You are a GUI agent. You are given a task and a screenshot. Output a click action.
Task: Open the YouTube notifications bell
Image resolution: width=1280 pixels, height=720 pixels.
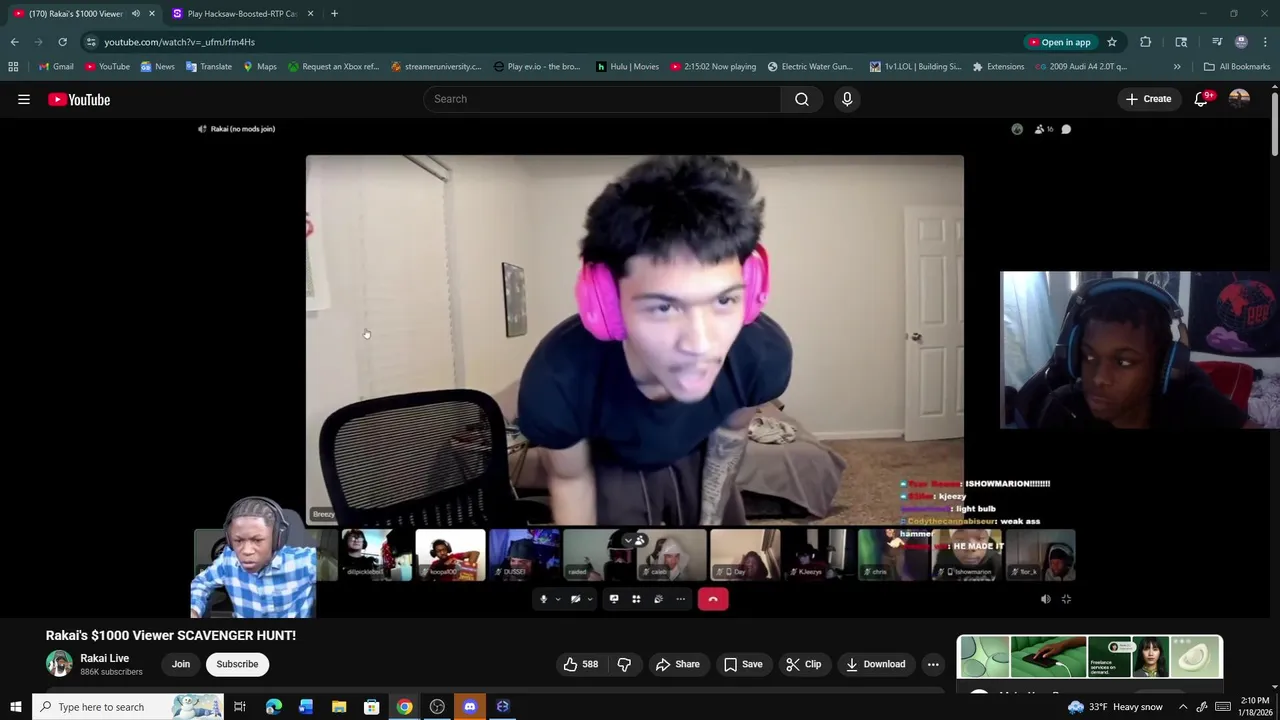click(1202, 99)
